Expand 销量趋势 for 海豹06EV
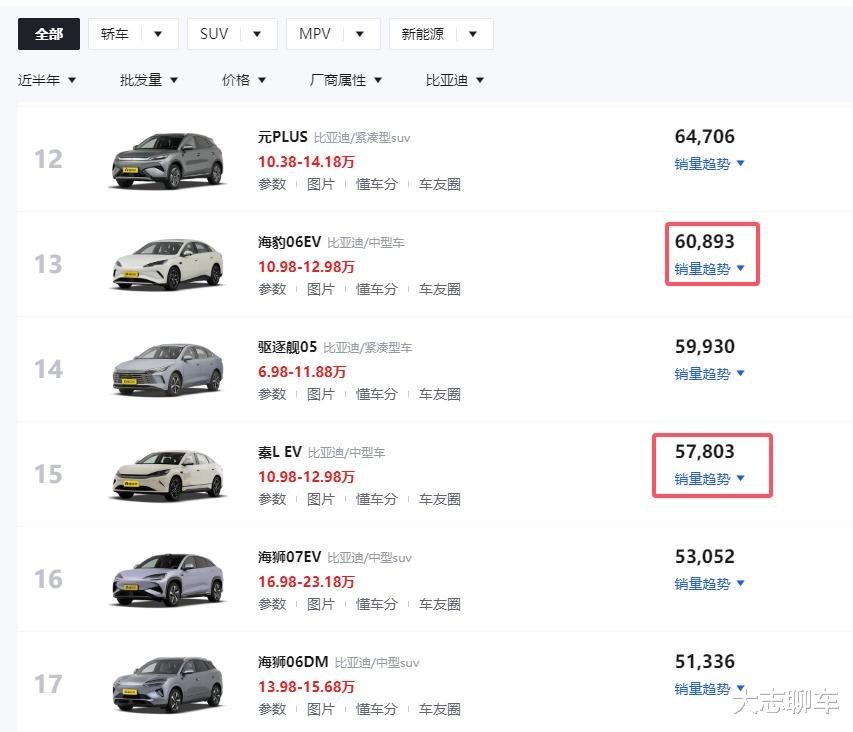Image resolution: width=853 pixels, height=732 pixels. 709,268
